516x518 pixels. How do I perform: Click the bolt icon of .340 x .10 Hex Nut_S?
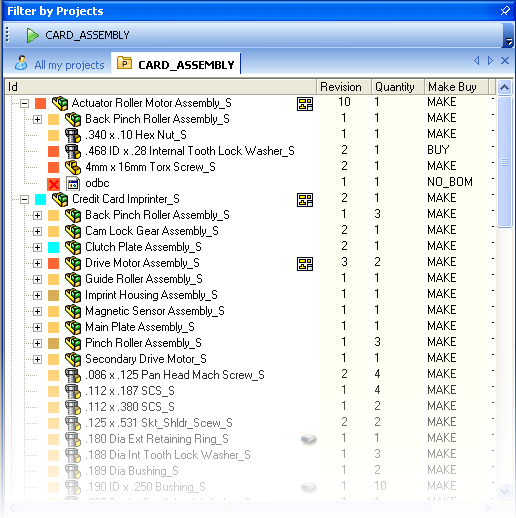coord(73,135)
